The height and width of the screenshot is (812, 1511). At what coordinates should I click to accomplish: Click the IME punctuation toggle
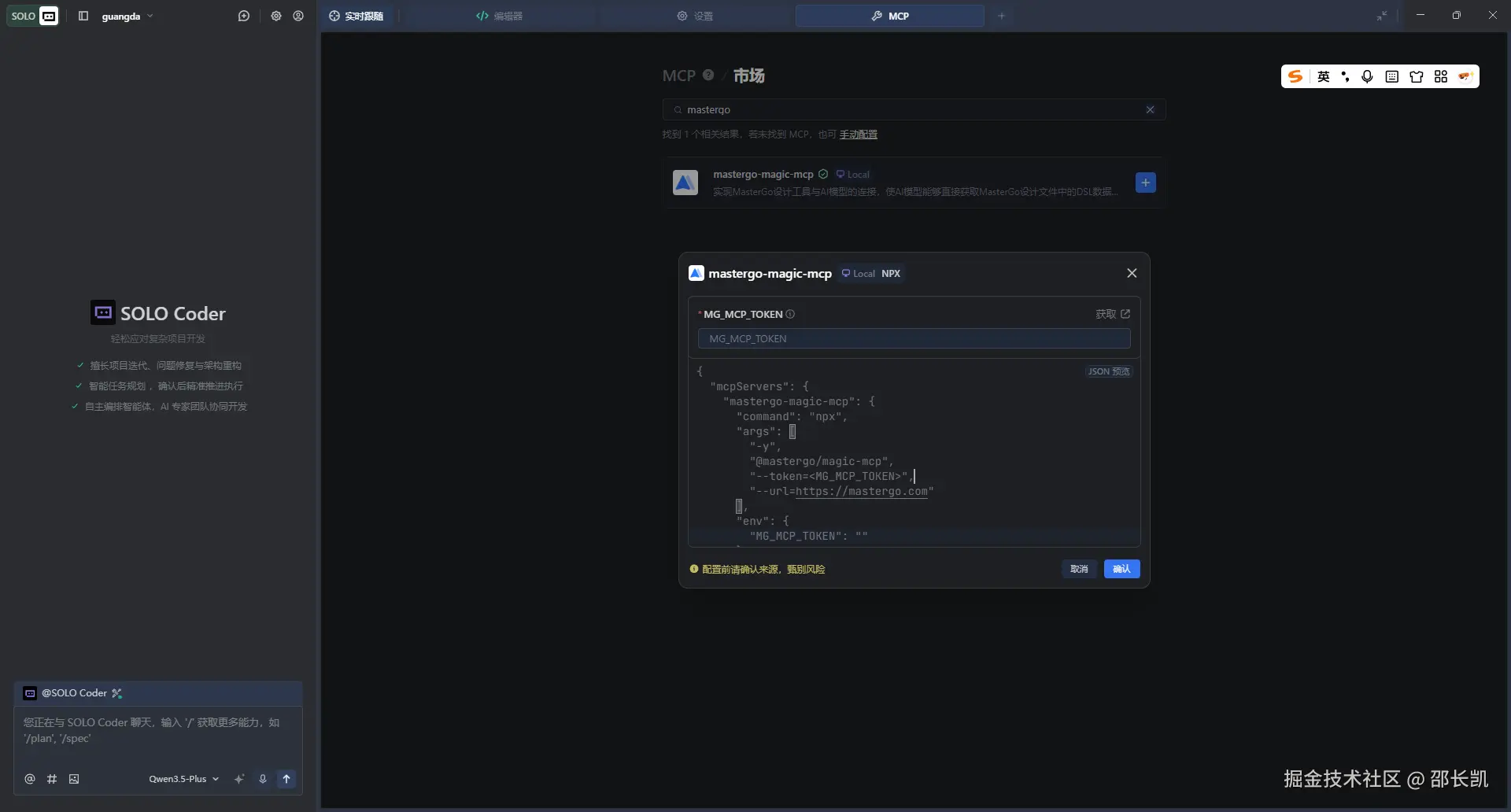(1345, 76)
